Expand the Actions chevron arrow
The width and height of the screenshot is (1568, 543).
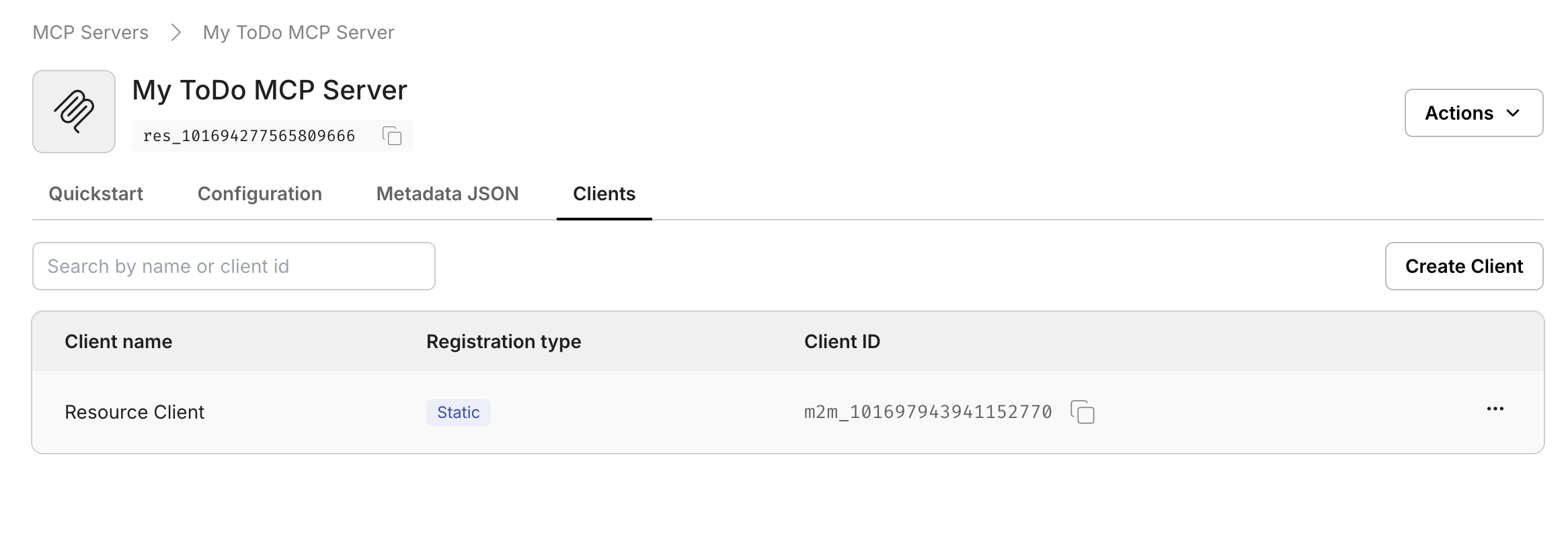coord(1514,113)
